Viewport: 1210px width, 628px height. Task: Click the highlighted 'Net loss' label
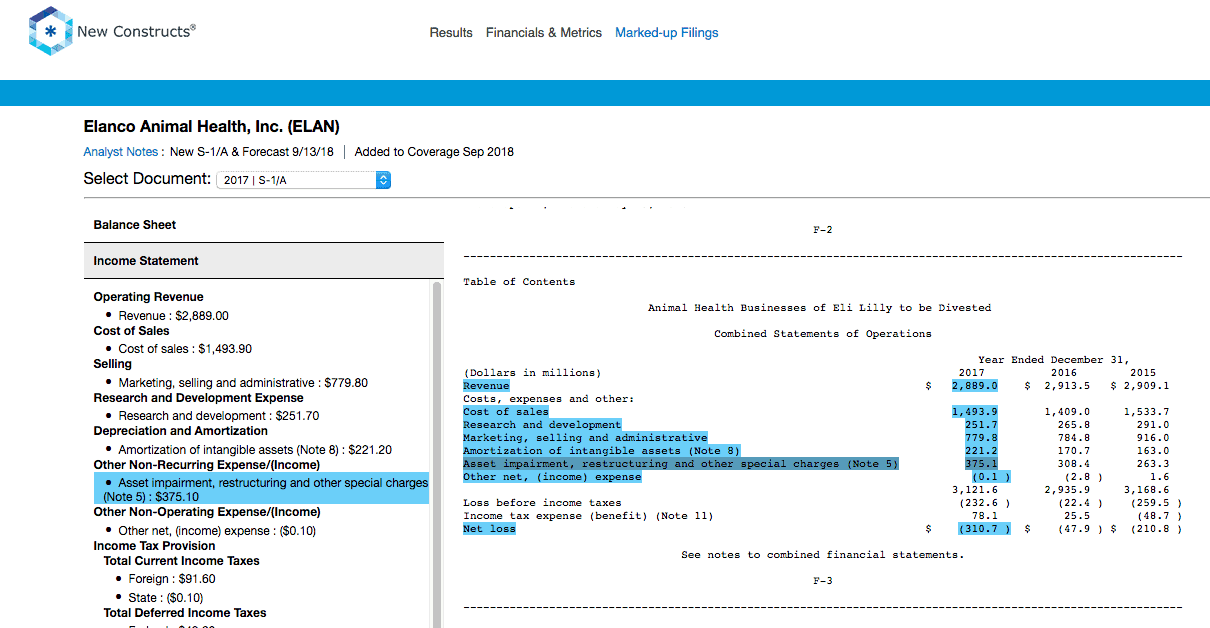pyautogui.click(x=489, y=529)
